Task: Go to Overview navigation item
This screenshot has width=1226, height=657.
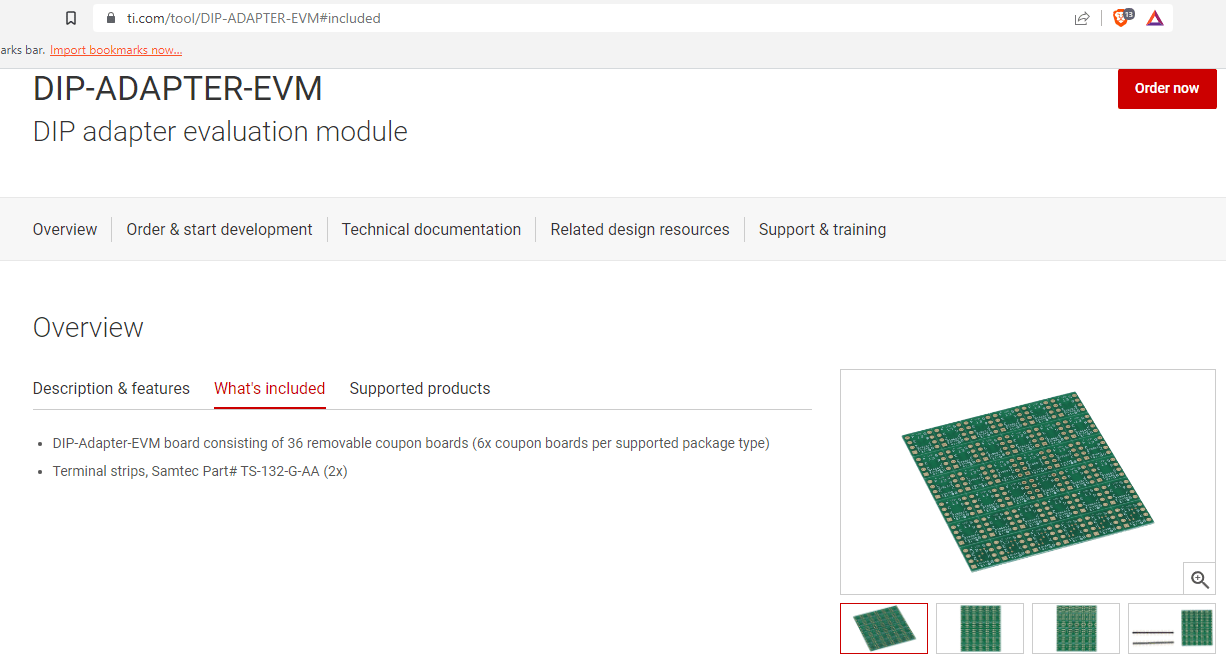Action: click(65, 229)
